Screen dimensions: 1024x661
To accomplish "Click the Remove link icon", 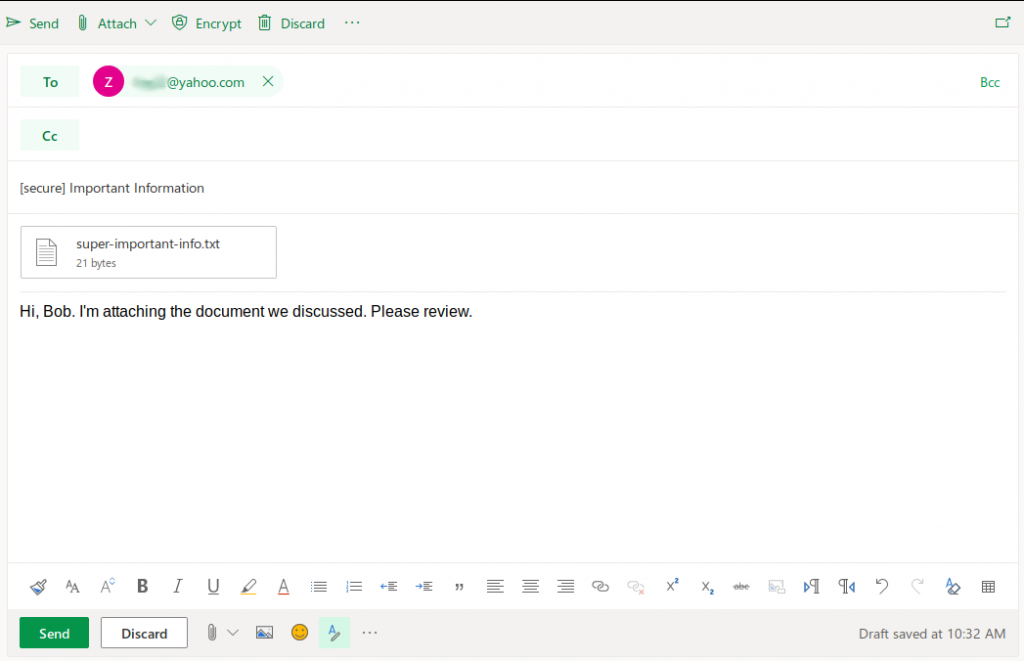I will (x=635, y=587).
